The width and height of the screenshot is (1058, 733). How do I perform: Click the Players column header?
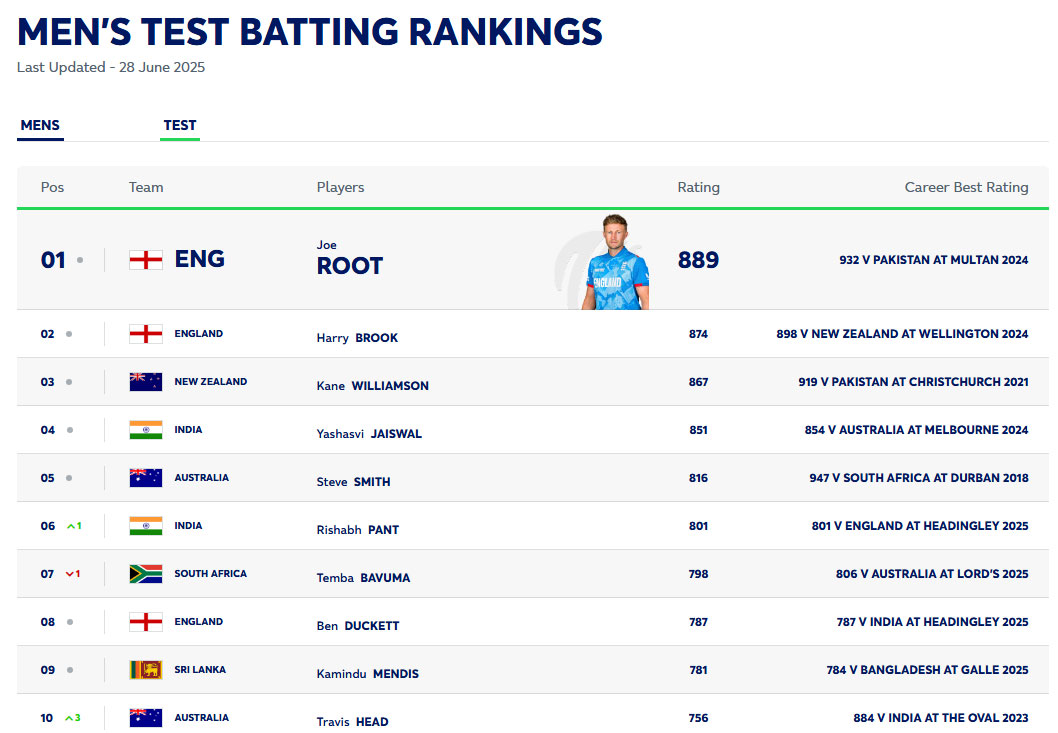[340, 187]
